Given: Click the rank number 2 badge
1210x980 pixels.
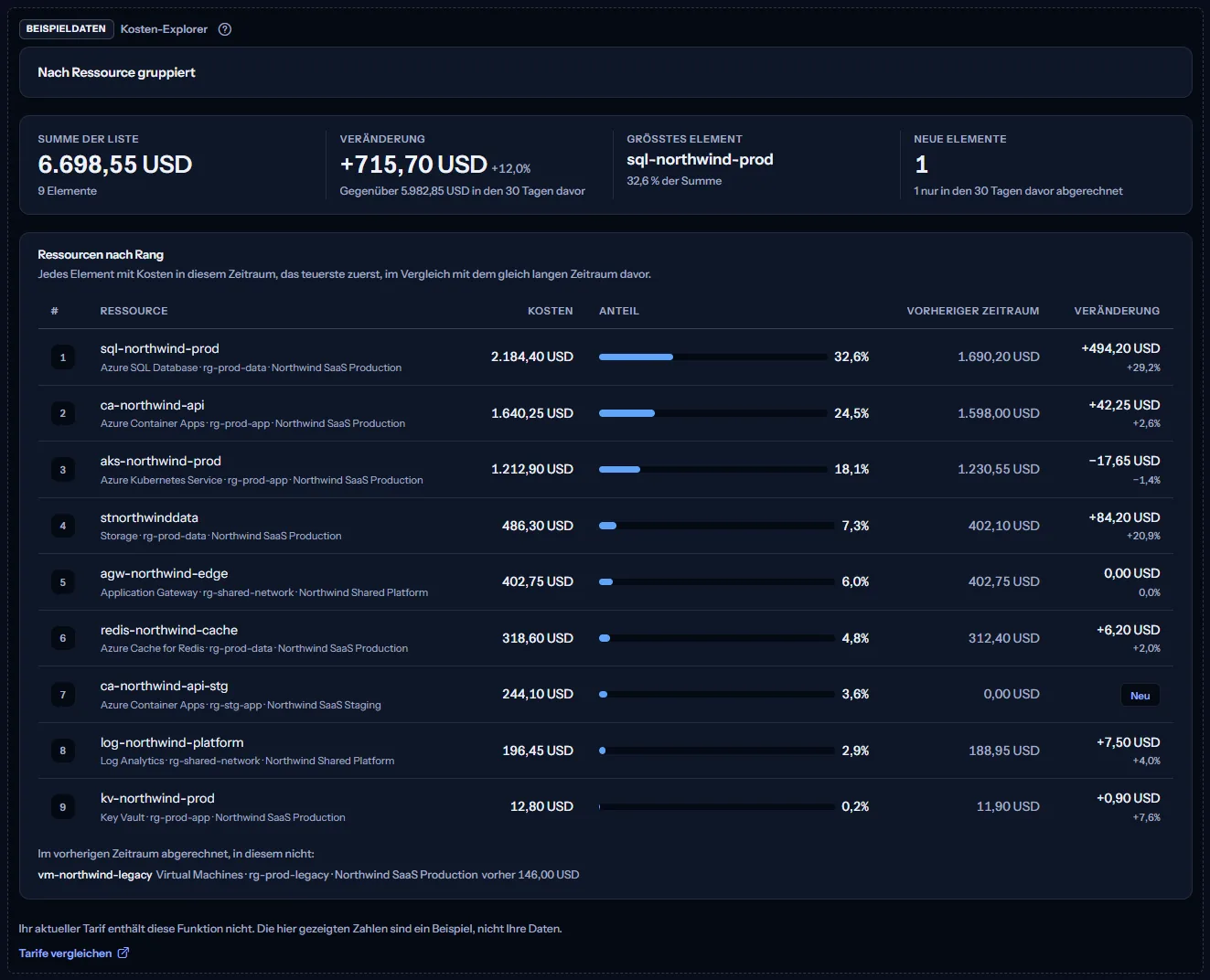Looking at the screenshot, I should pyautogui.click(x=63, y=413).
